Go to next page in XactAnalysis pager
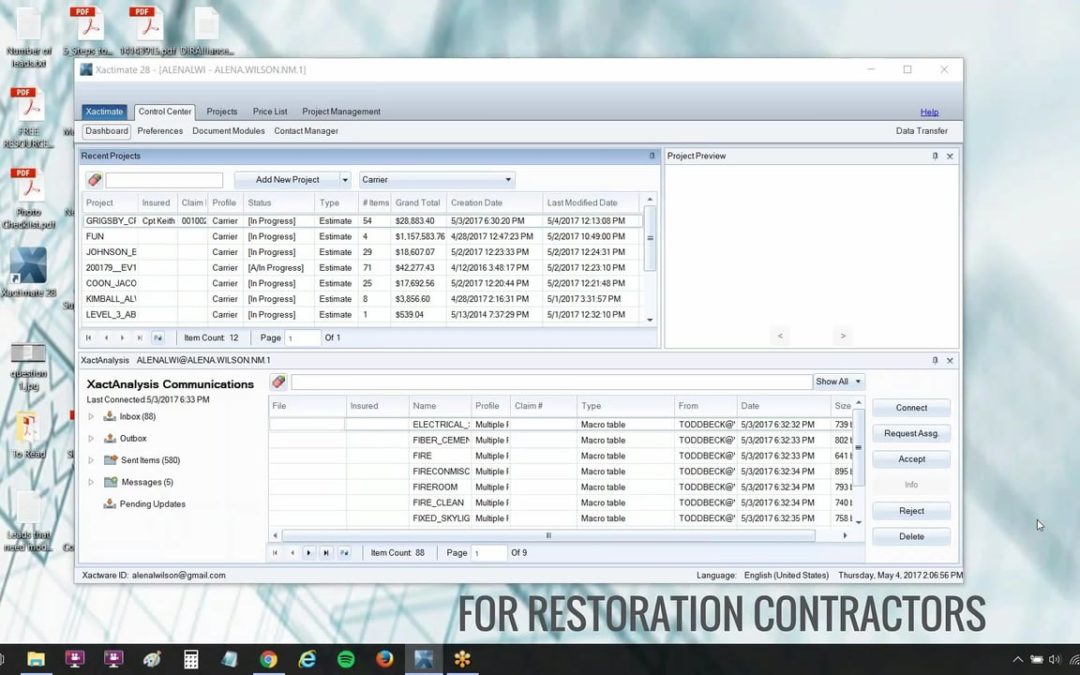The image size is (1080, 675). point(309,552)
